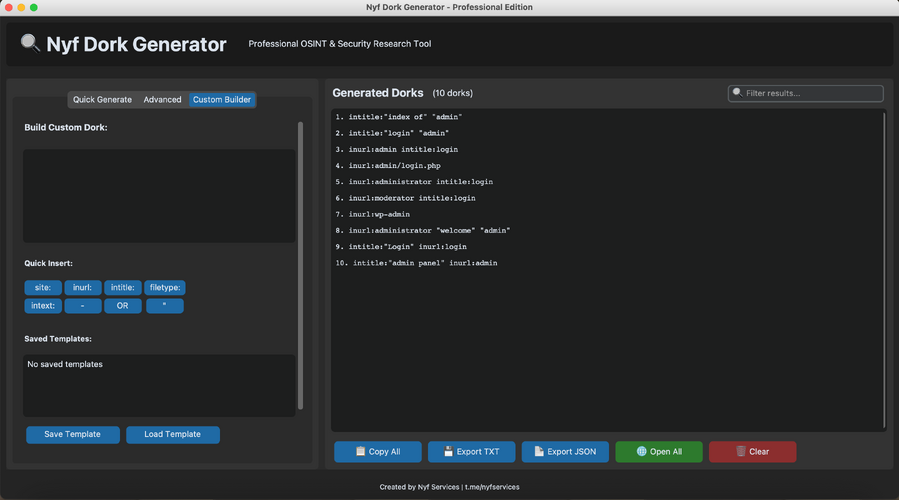This screenshot has width=899, height=500.
Task: Insert the filetype: operator
Action: [164, 288]
